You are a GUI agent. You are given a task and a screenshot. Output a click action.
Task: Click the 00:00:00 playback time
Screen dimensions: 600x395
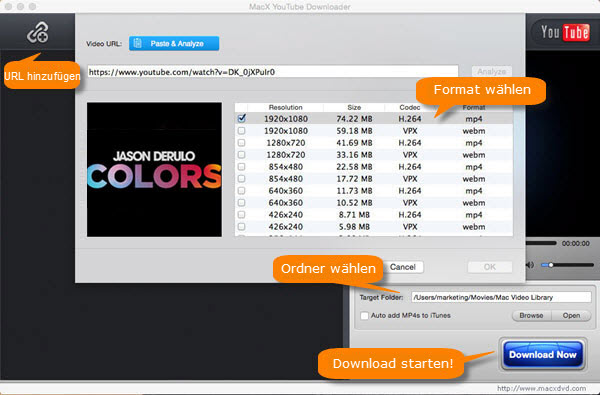click(576, 243)
